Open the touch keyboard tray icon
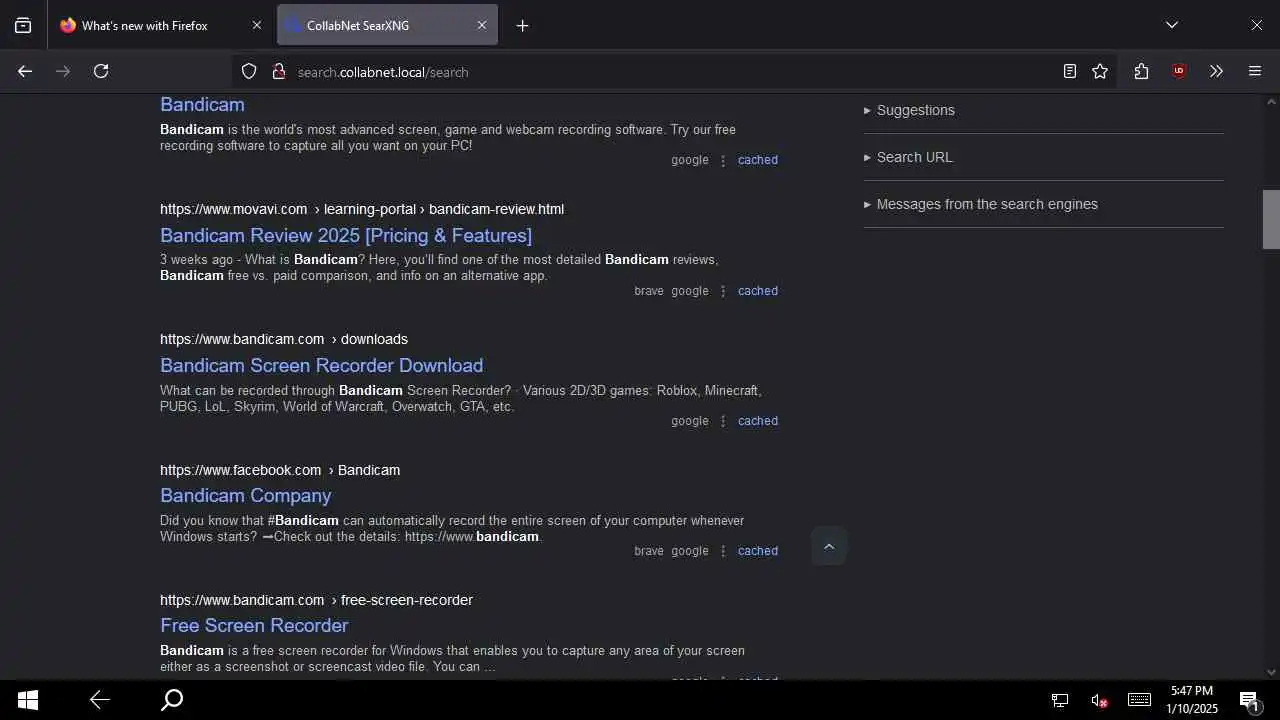The height and width of the screenshot is (720, 1280). 1139,700
